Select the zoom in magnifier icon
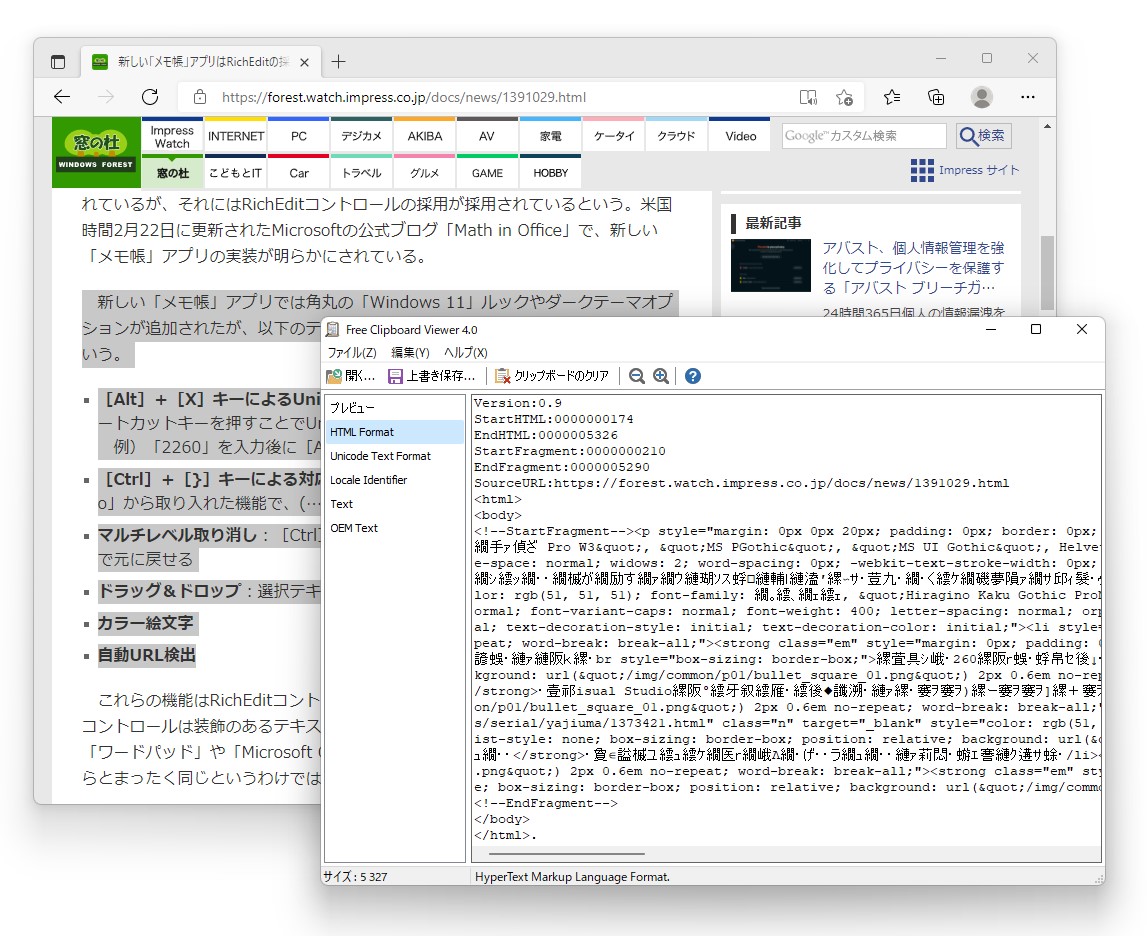This screenshot has height=936, width=1147. (661, 376)
